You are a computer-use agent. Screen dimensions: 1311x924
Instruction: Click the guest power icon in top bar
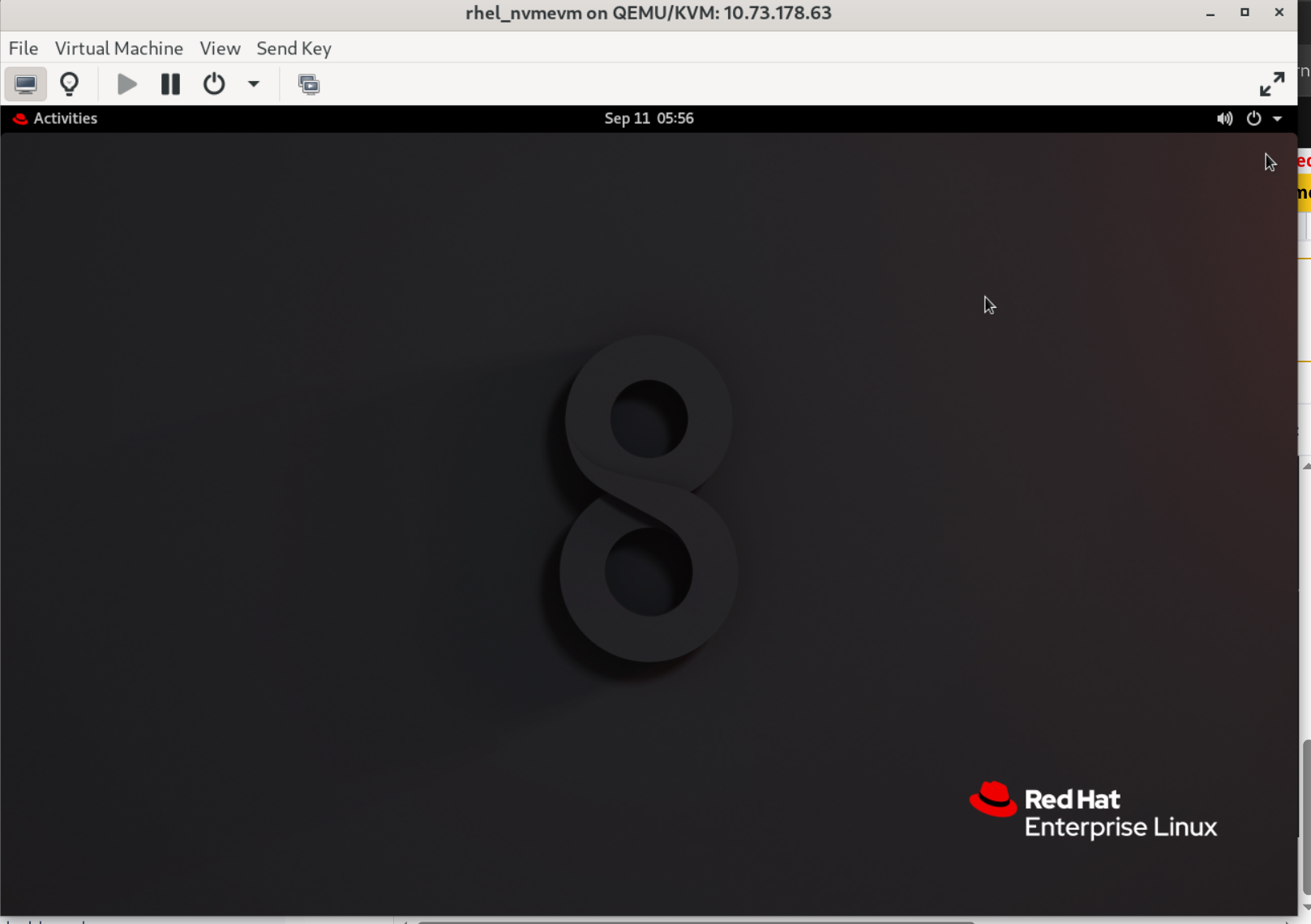click(x=1253, y=118)
